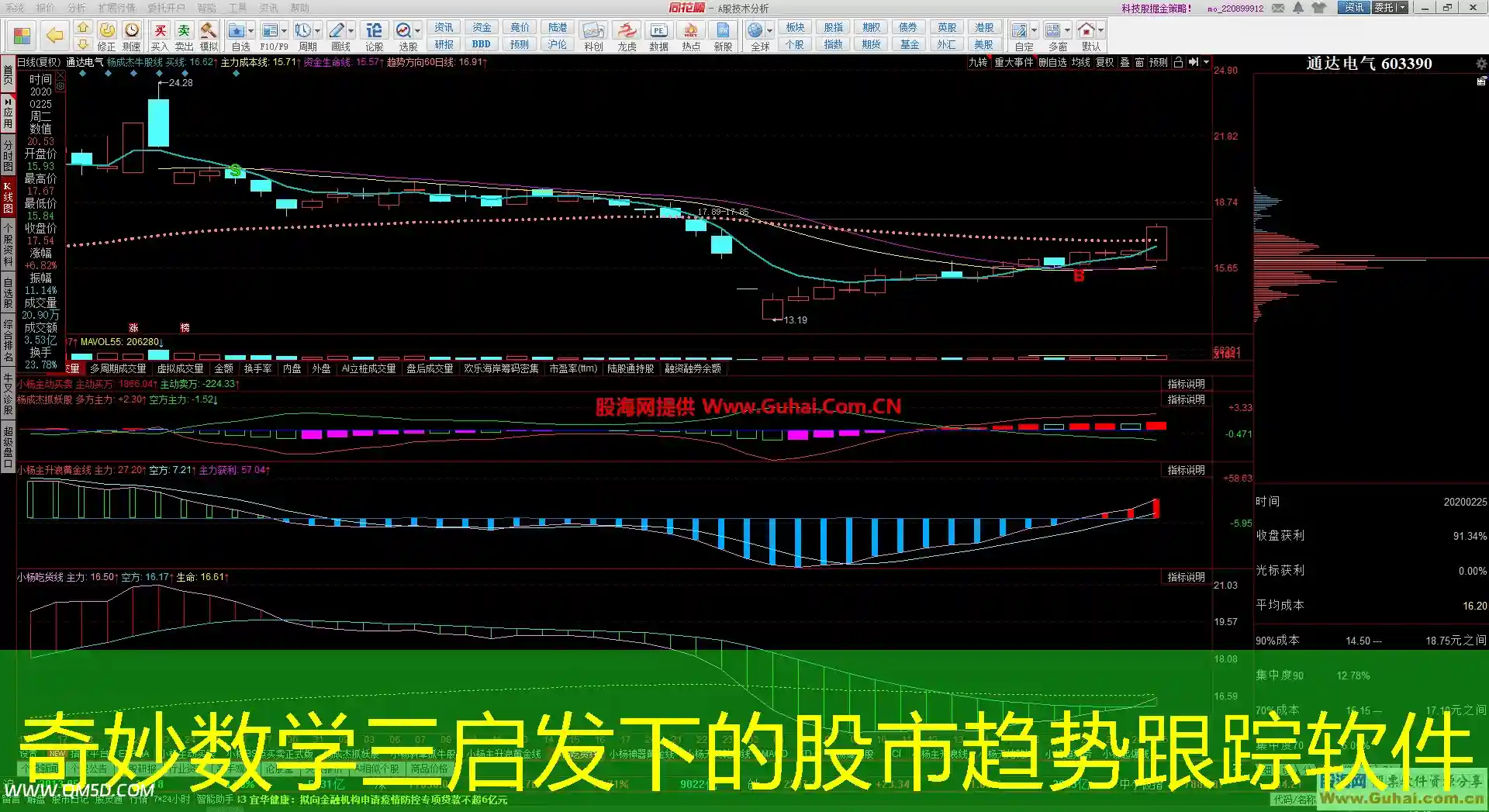This screenshot has width=1489, height=812.
Task: Open quote panel gear settings
Action: tap(1480, 63)
